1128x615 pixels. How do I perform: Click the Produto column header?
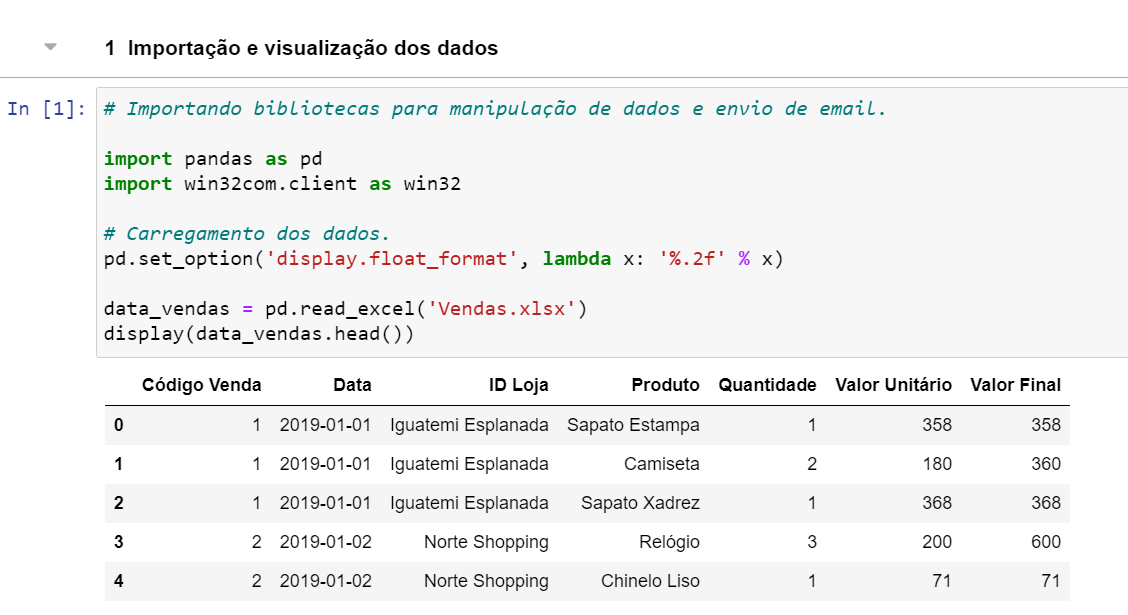pos(665,385)
